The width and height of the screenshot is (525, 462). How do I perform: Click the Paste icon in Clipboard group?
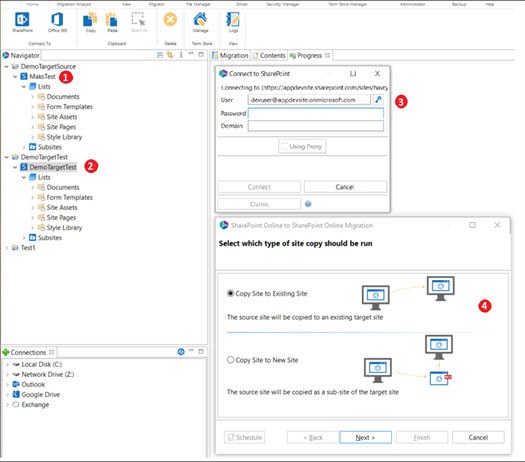[111, 19]
